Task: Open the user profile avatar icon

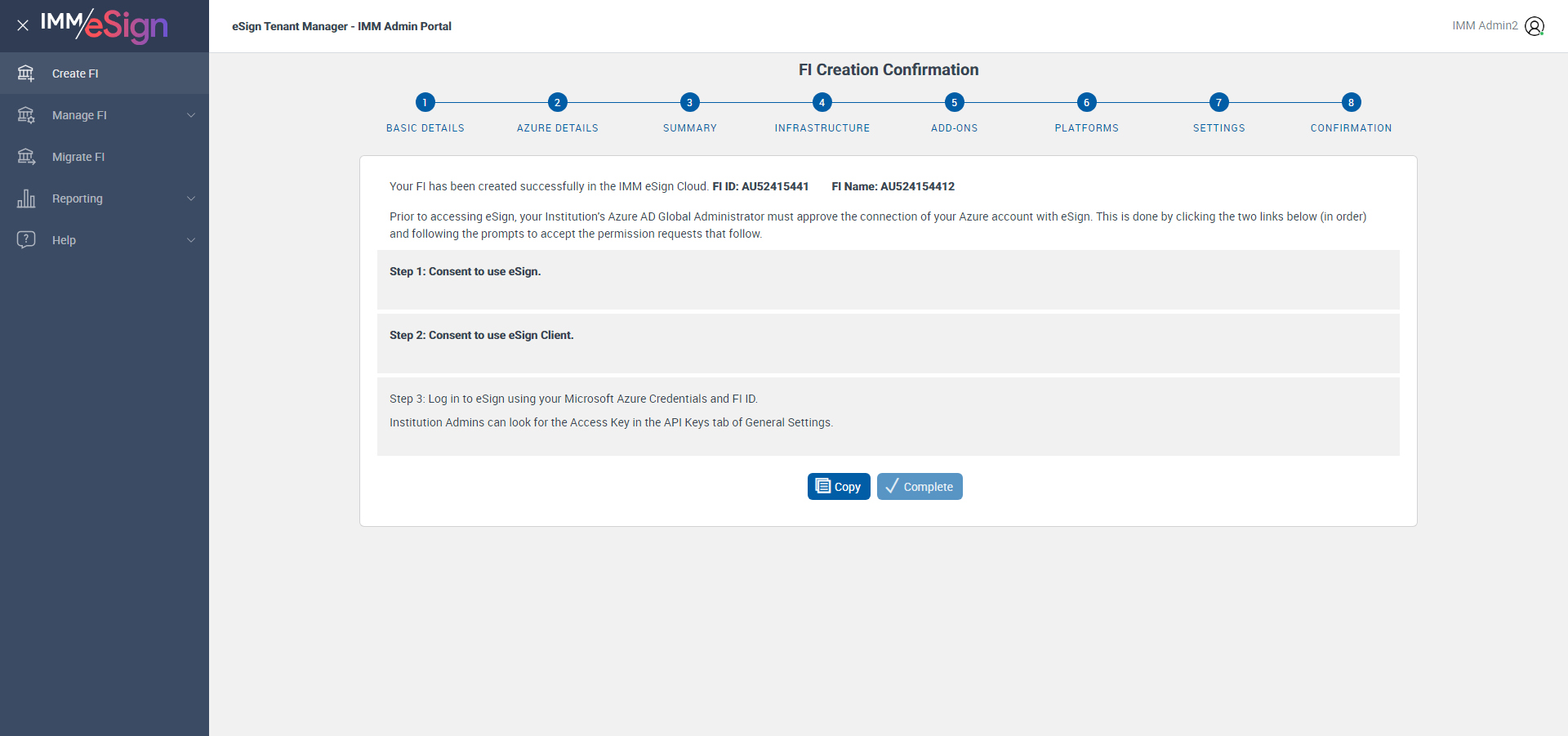Action: pyautogui.click(x=1535, y=26)
